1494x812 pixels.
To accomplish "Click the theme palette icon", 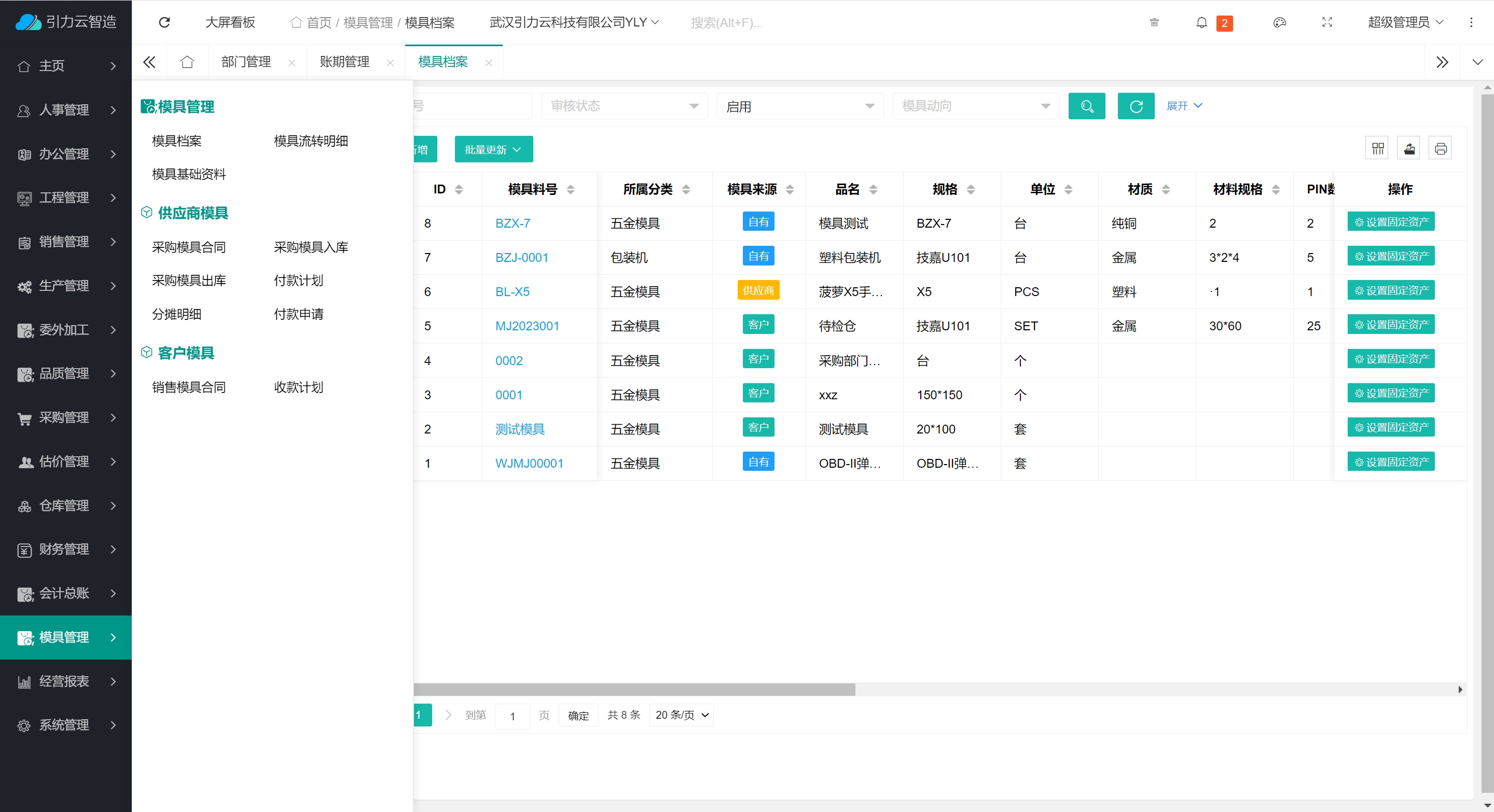I will coord(1279,23).
